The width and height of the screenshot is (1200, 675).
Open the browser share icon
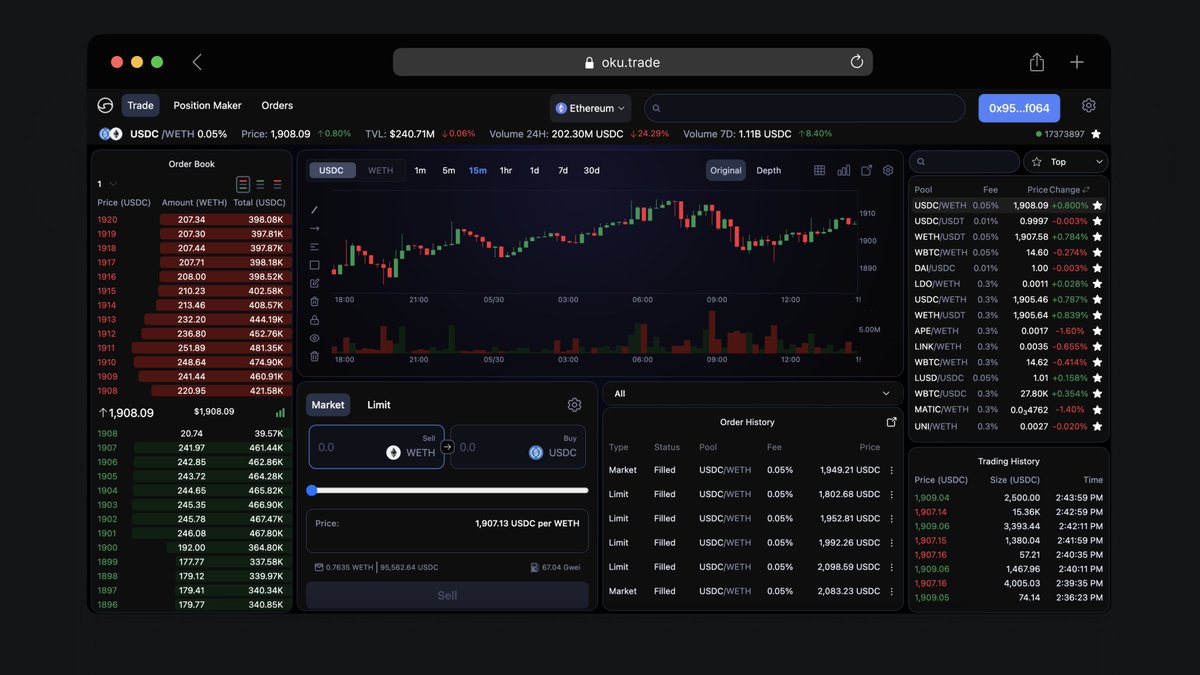pyautogui.click(x=1037, y=62)
